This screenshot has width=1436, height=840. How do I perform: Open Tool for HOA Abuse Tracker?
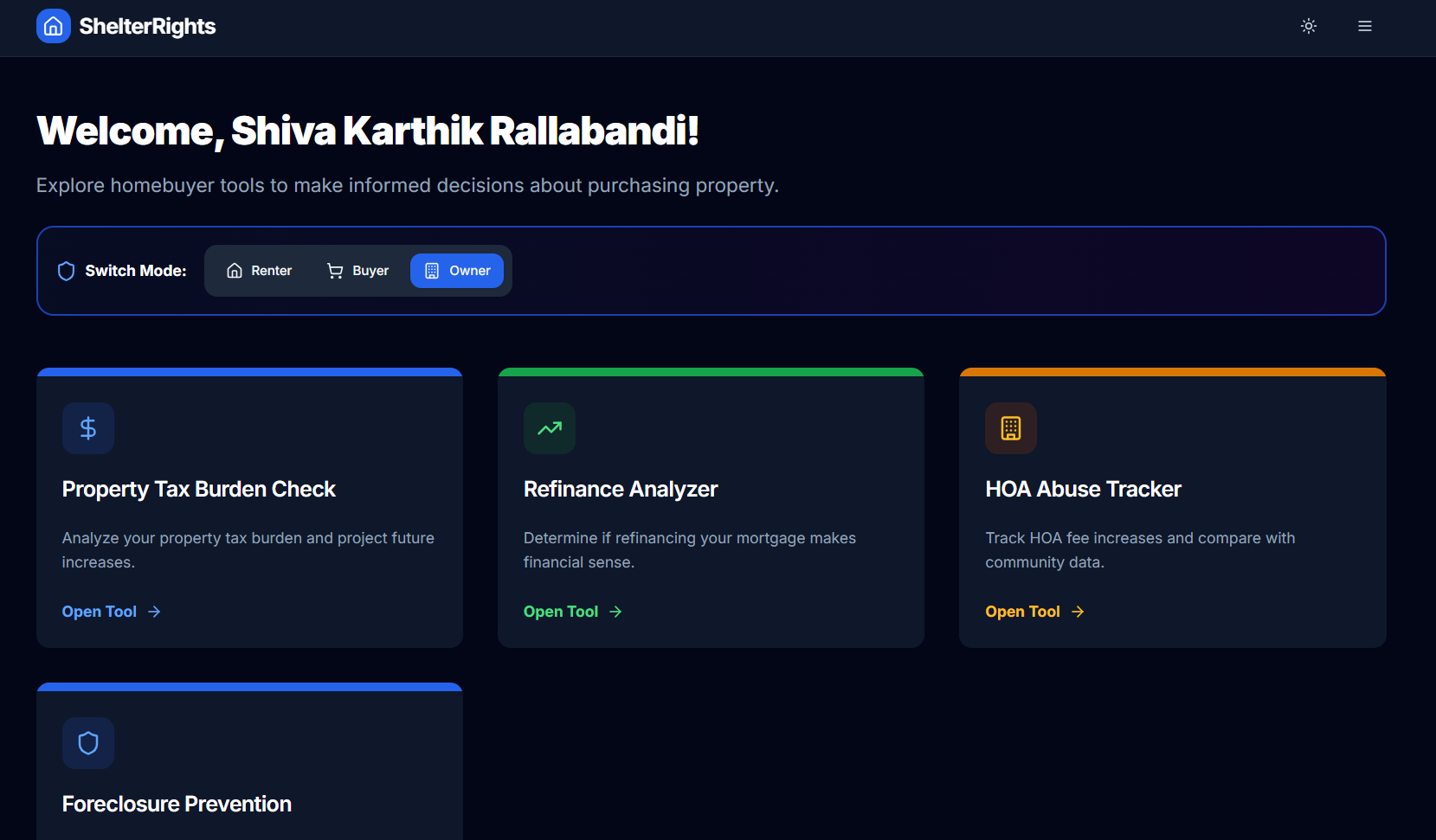pos(1035,612)
